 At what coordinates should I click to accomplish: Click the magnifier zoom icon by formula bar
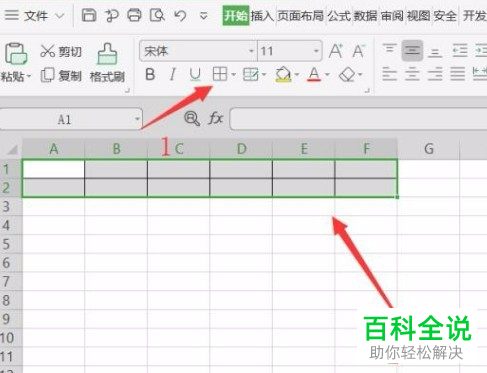192,118
